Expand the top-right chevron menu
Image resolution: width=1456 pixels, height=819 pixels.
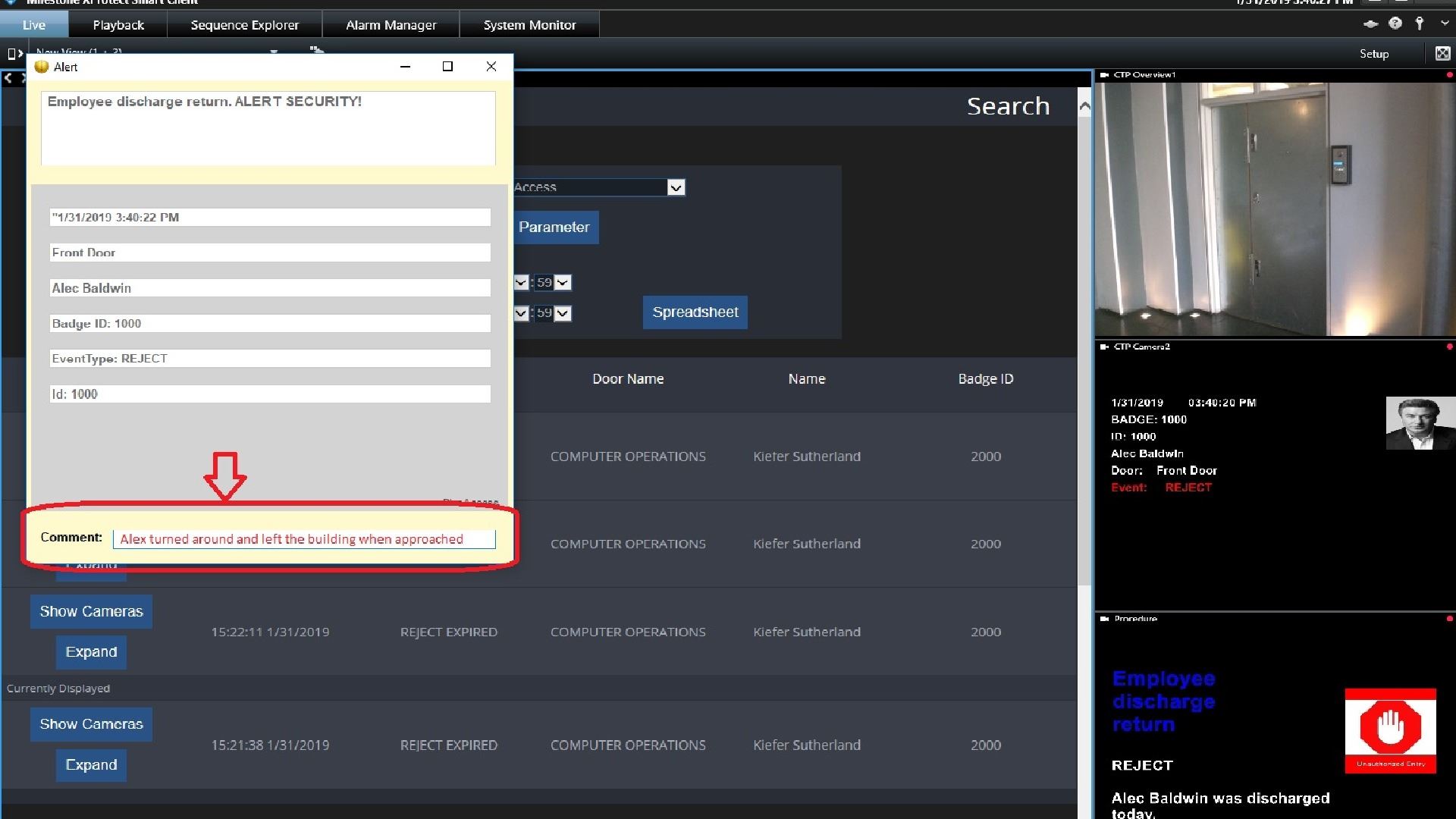click(x=1445, y=24)
